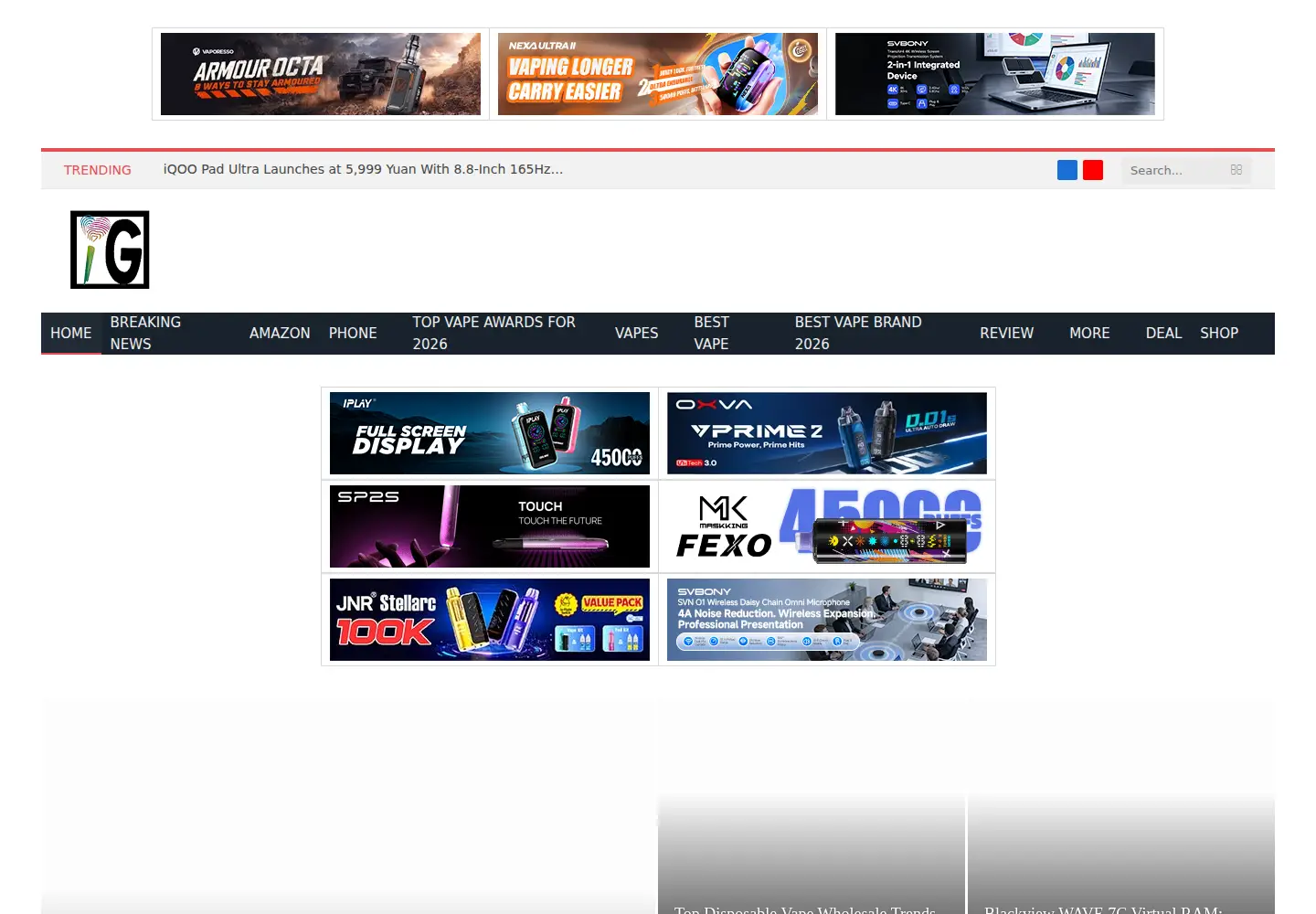Click the Maskking FEXO banner
Screen dimensions: 1316x914
coord(827,526)
